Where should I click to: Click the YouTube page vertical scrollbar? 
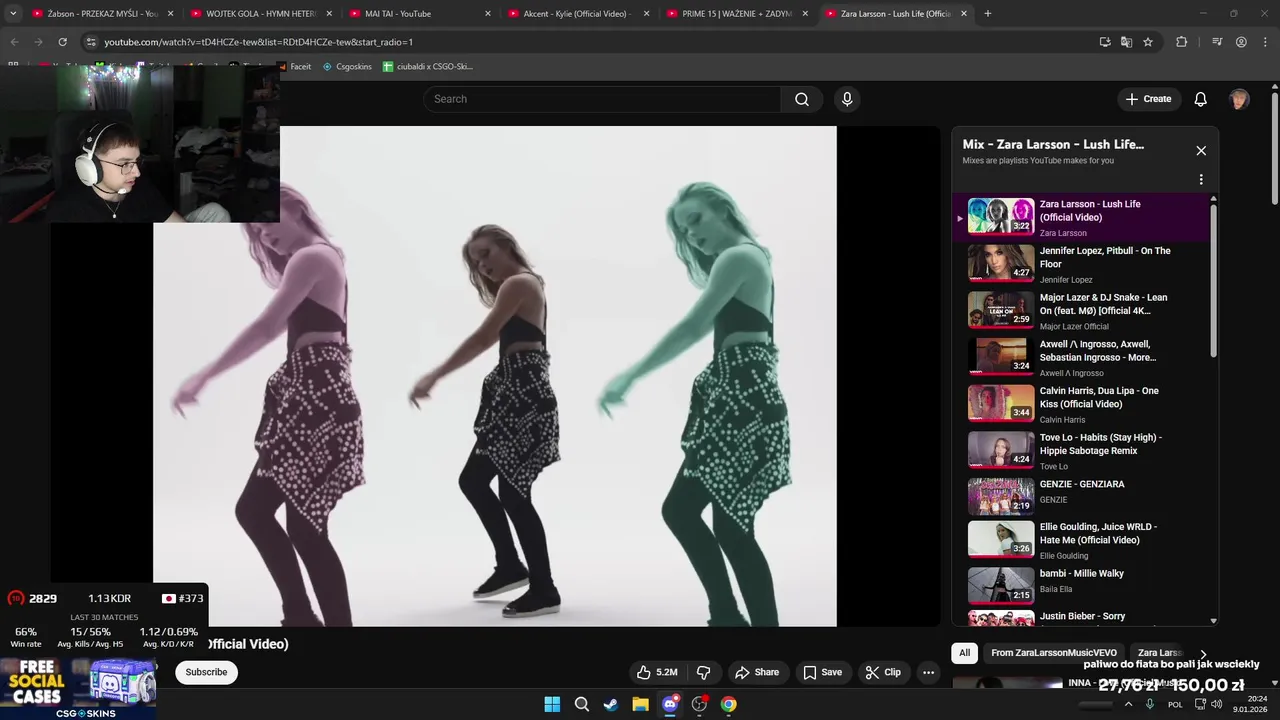pyautogui.click(x=1275, y=150)
